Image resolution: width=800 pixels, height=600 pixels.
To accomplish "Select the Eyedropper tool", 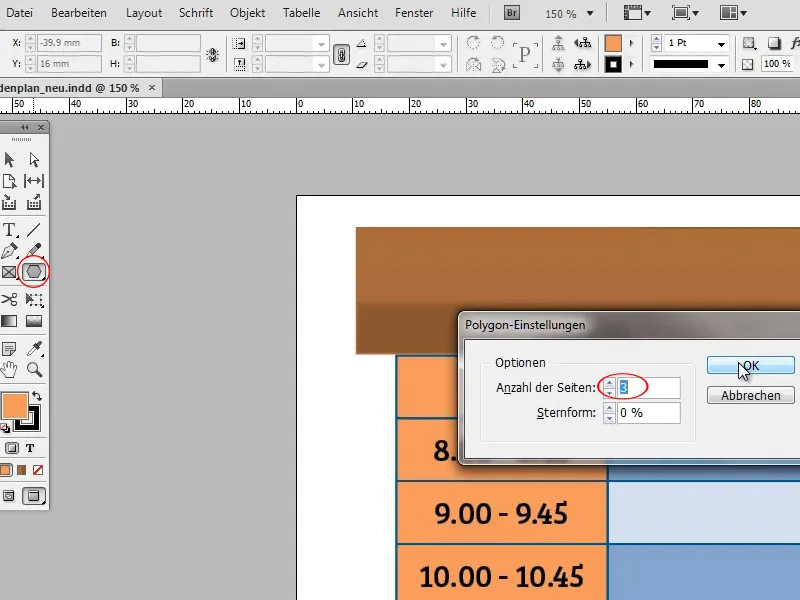I will pyautogui.click(x=34, y=348).
